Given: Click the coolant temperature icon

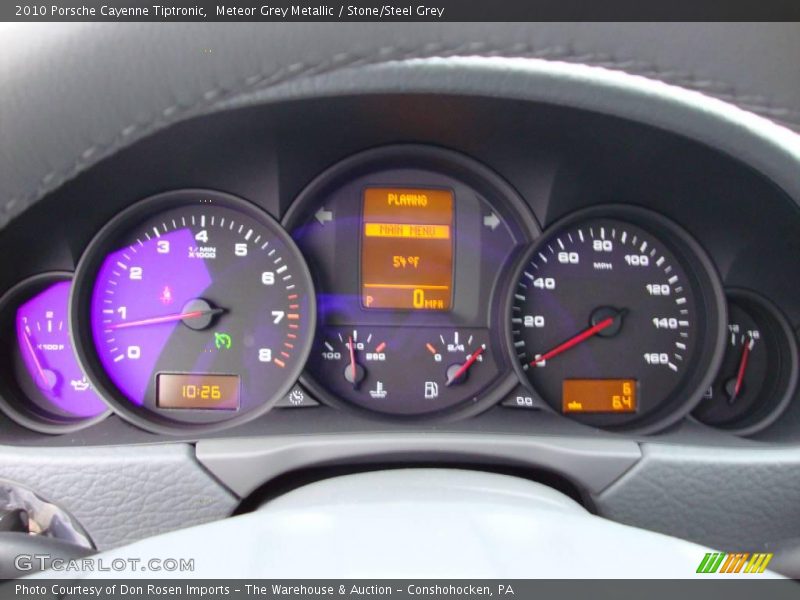Looking at the screenshot, I should point(378,388).
